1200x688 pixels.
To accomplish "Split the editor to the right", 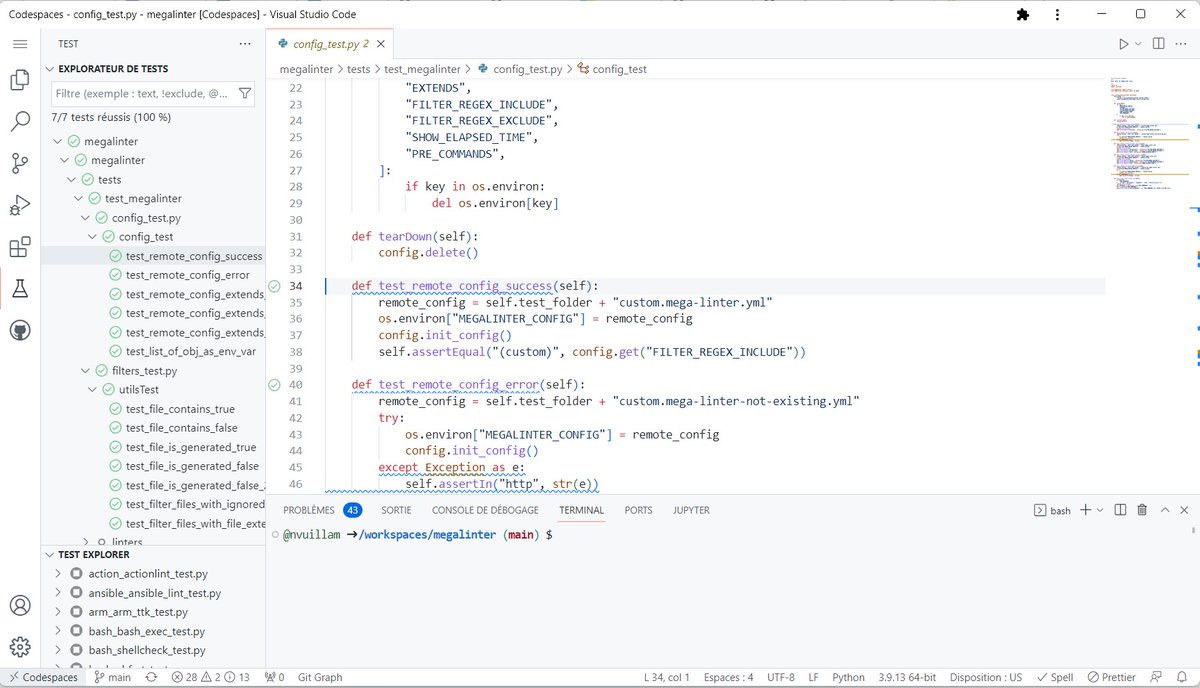I will click(x=1158, y=44).
